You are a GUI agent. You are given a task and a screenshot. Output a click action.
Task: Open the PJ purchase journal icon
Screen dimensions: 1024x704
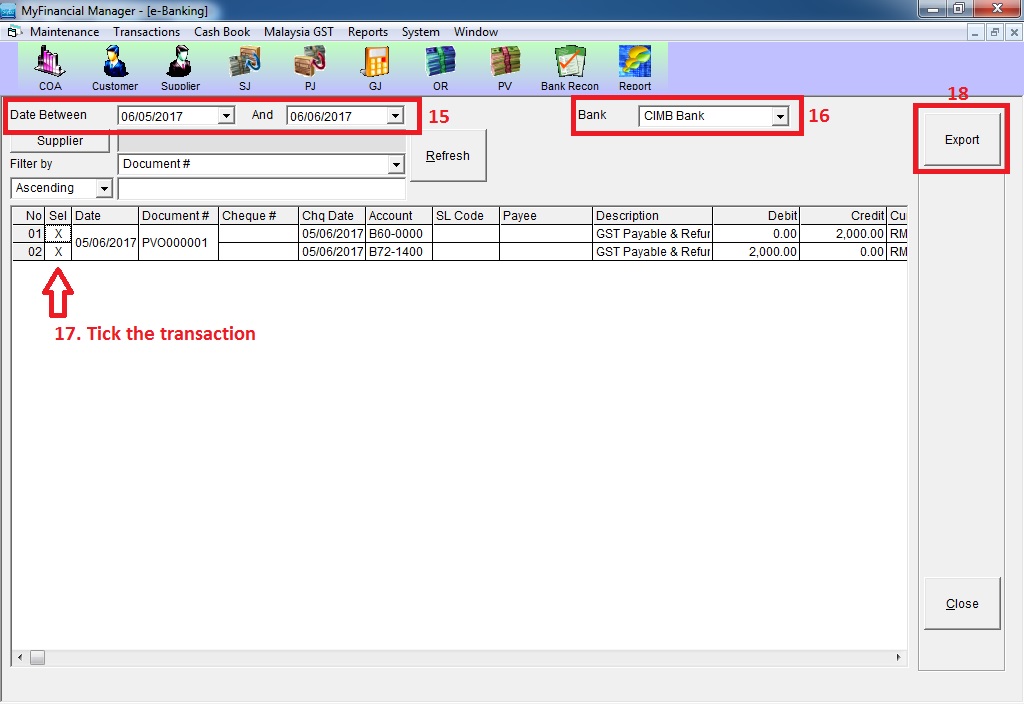310,66
